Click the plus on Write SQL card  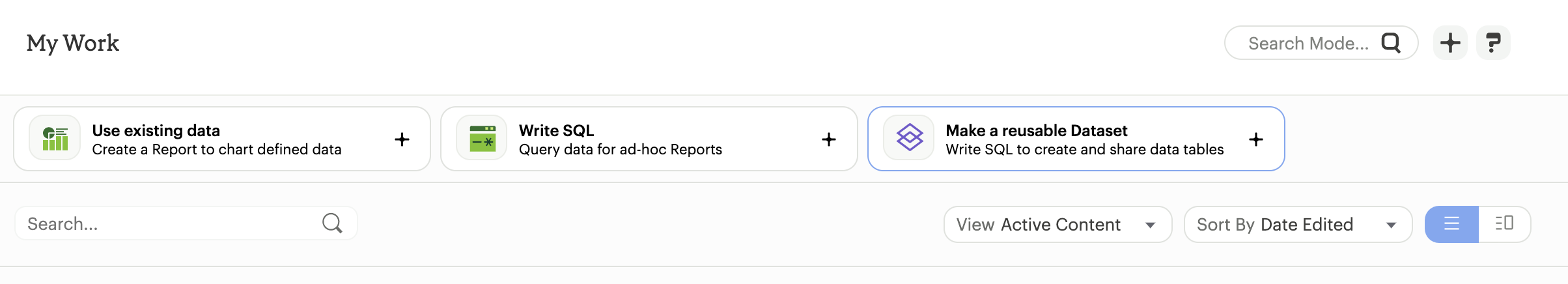click(829, 139)
